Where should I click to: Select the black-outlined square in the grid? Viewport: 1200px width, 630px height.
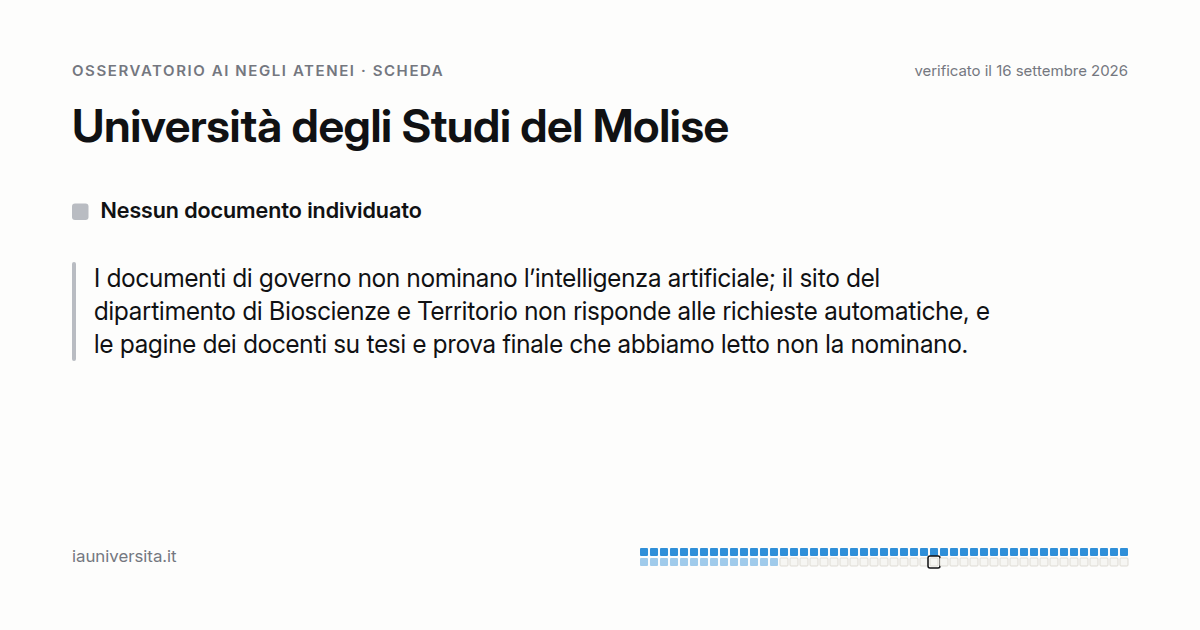point(934,562)
